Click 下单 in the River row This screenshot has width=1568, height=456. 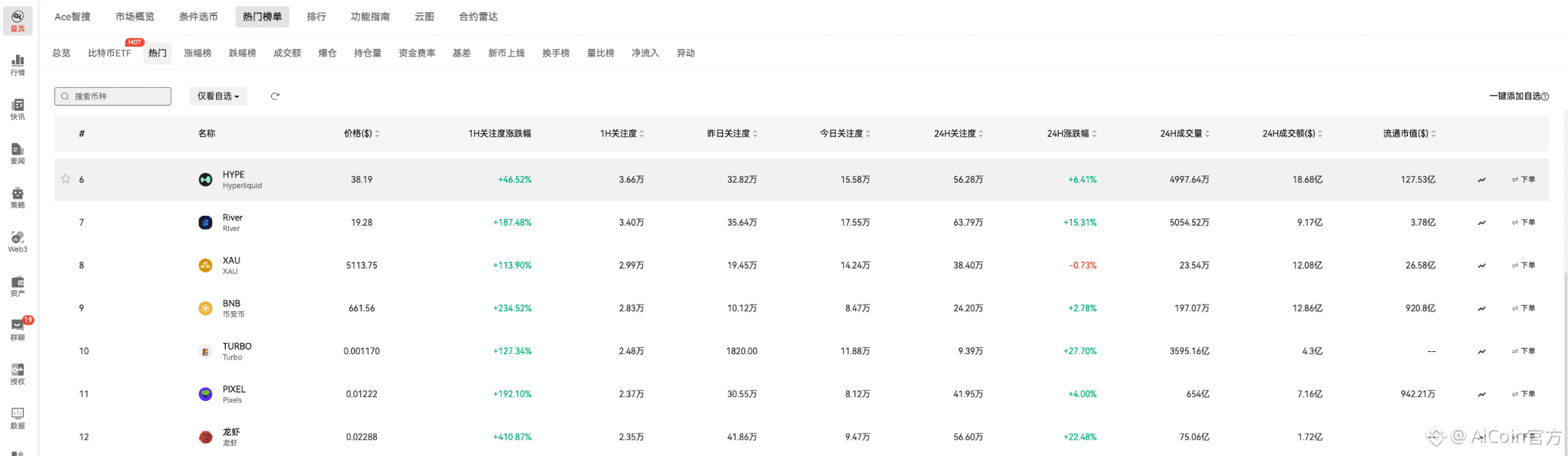click(x=1524, y=223)
